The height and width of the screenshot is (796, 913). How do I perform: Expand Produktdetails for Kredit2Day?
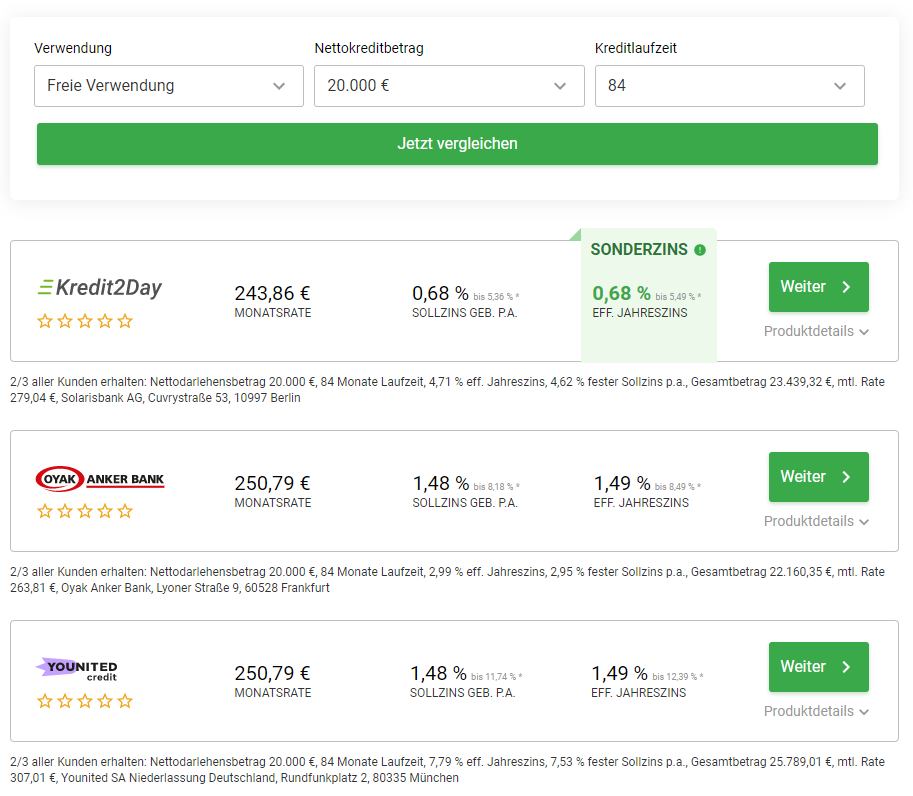coord(816,331)
